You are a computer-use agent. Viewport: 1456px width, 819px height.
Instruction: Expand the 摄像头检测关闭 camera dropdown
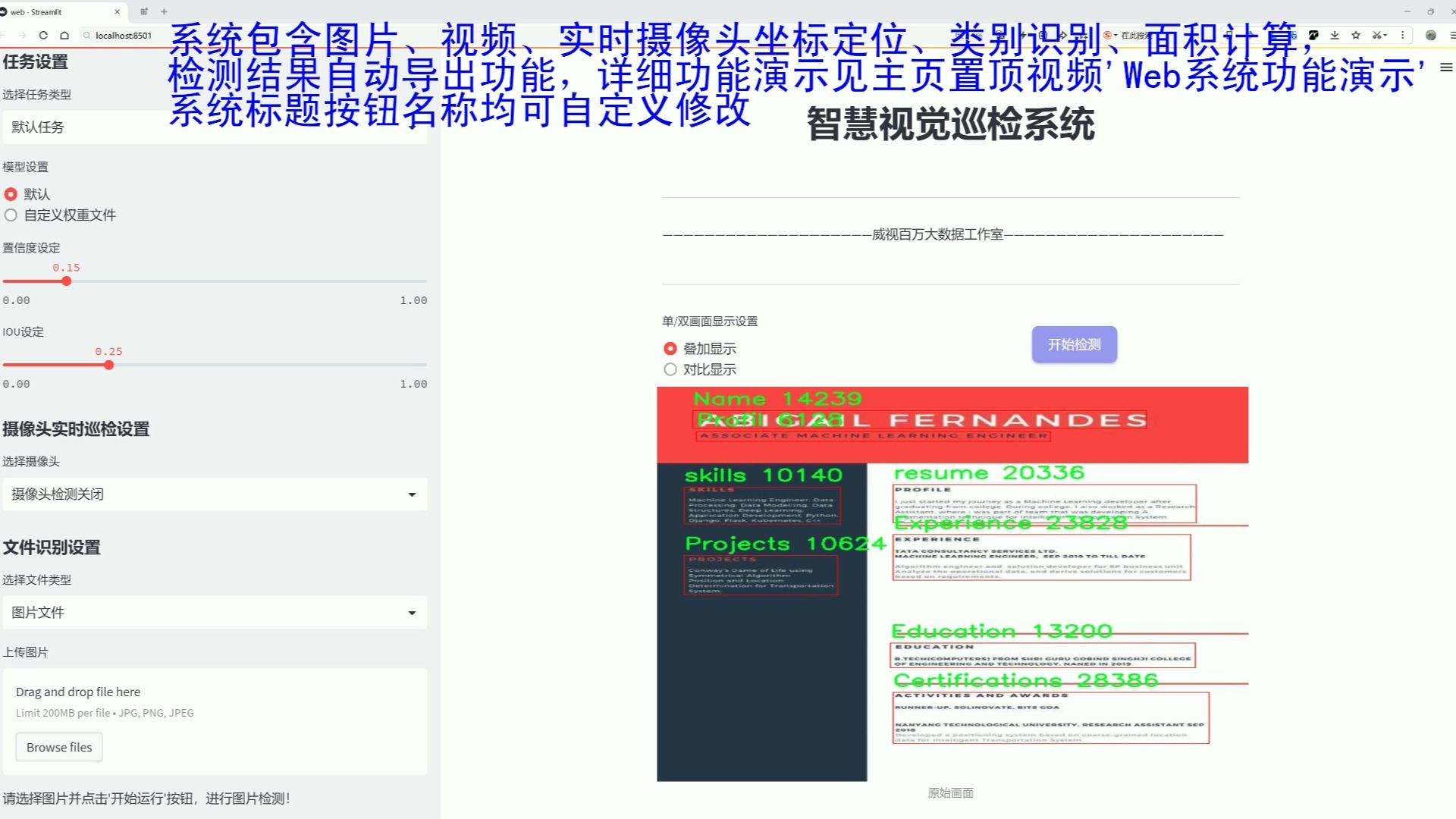(215, 494)
